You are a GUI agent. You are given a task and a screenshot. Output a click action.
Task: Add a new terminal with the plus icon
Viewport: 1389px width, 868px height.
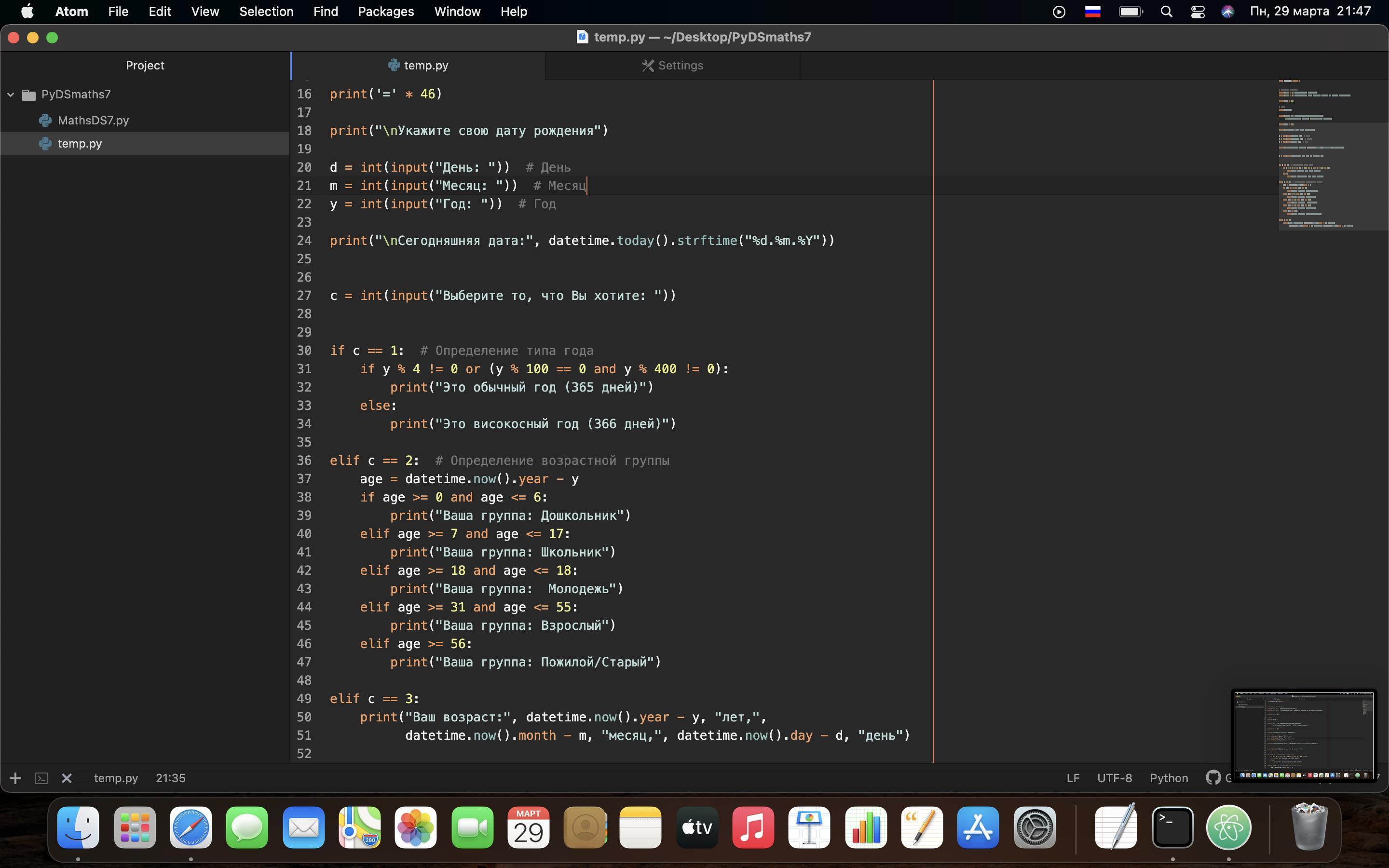[x=15, y=778]
